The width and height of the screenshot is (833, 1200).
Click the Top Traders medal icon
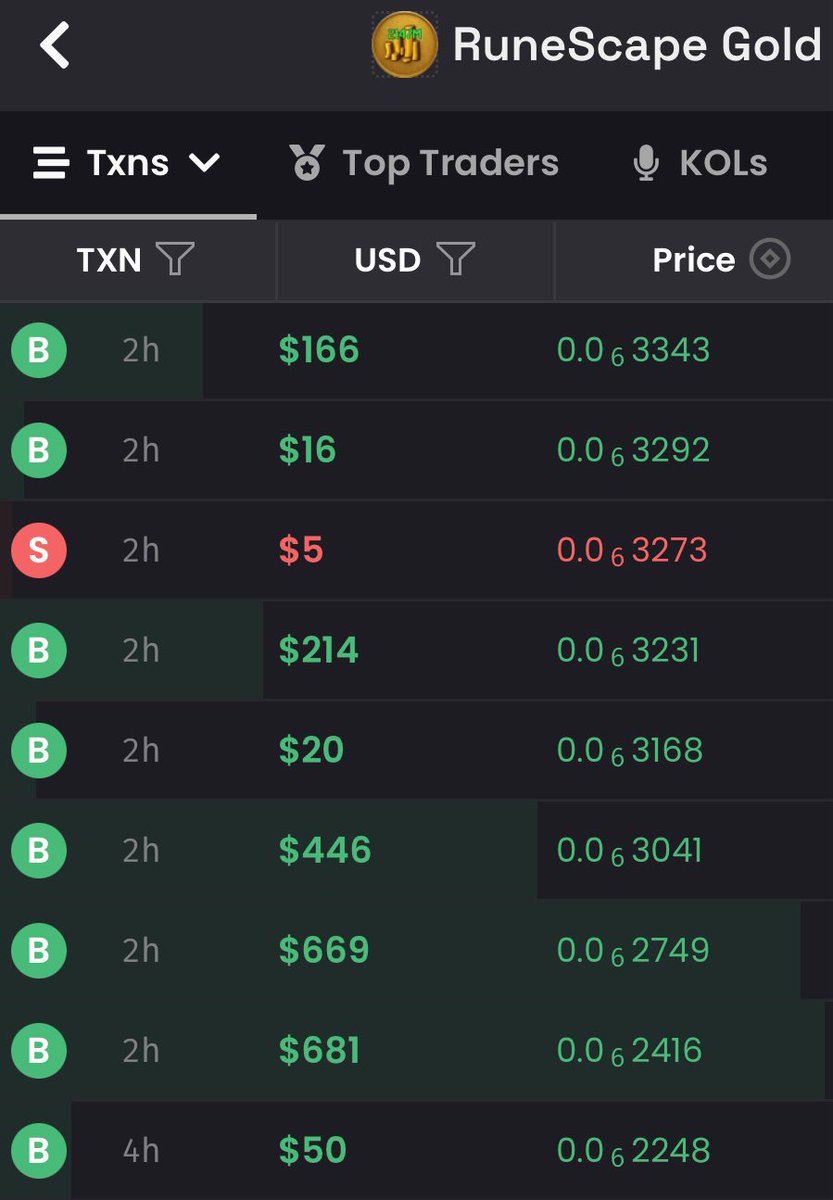click(x=308, y=163)
